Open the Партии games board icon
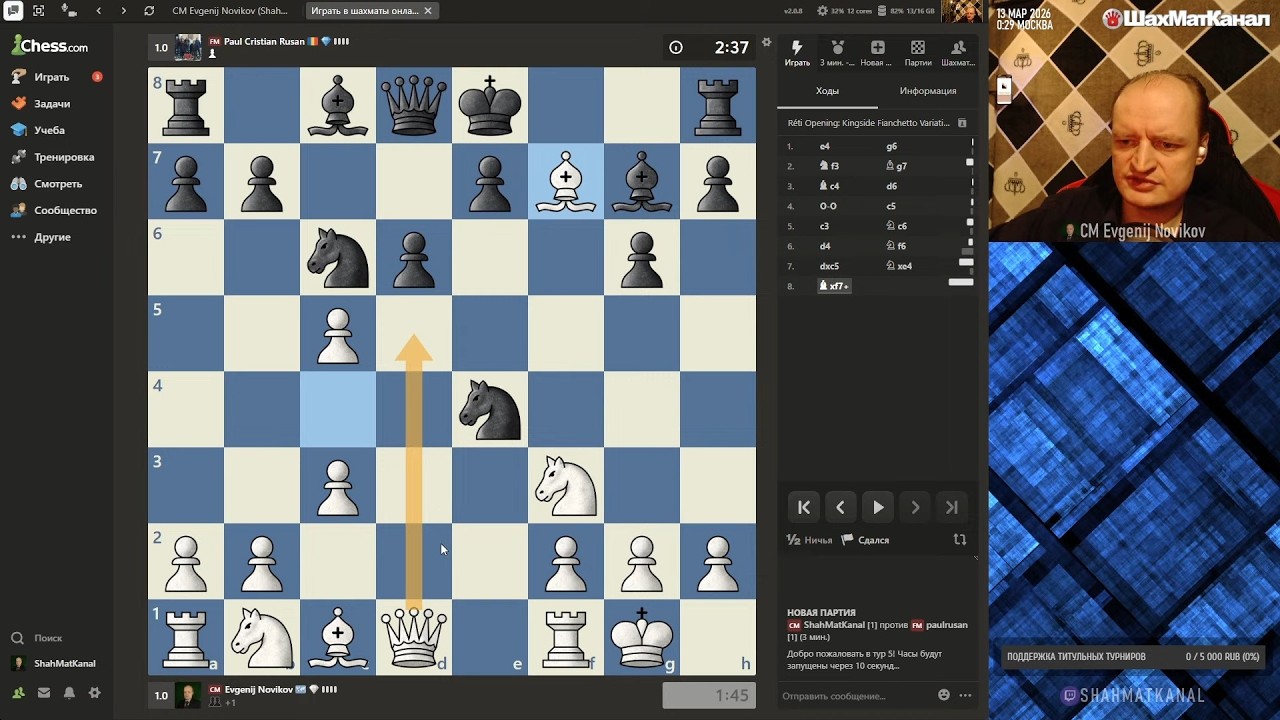Image resolution: width=1280 pixels, height=720 pixels. (918, 53)
